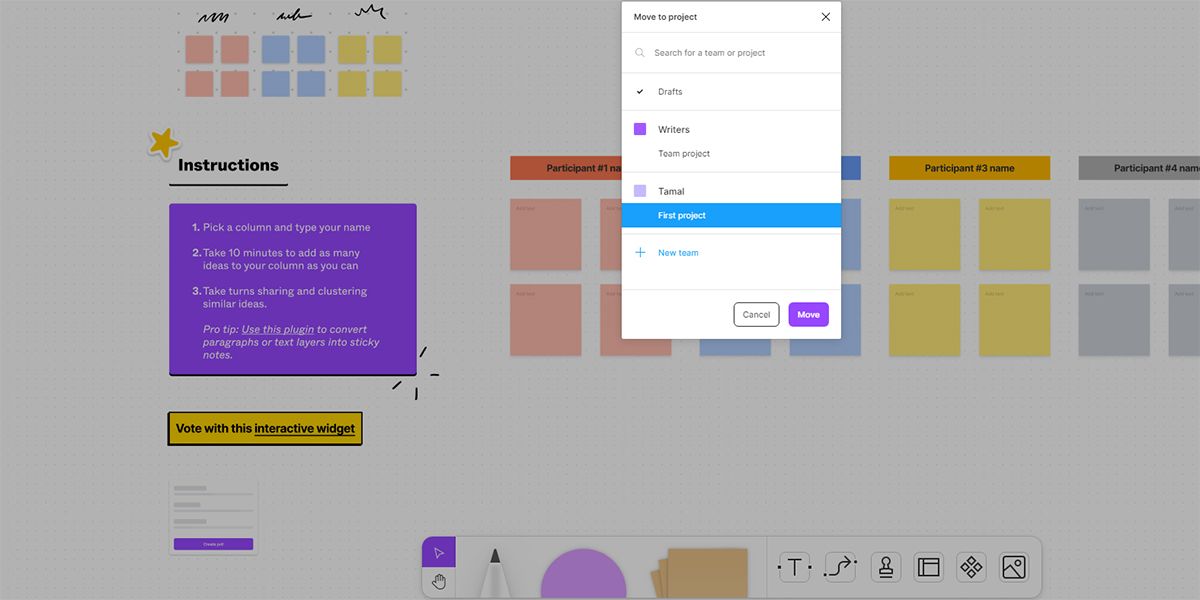Click the Participant #4 name header
Image resolution: width=1200 pixels, height=600 pixels.
click(x=1139, y=168)
